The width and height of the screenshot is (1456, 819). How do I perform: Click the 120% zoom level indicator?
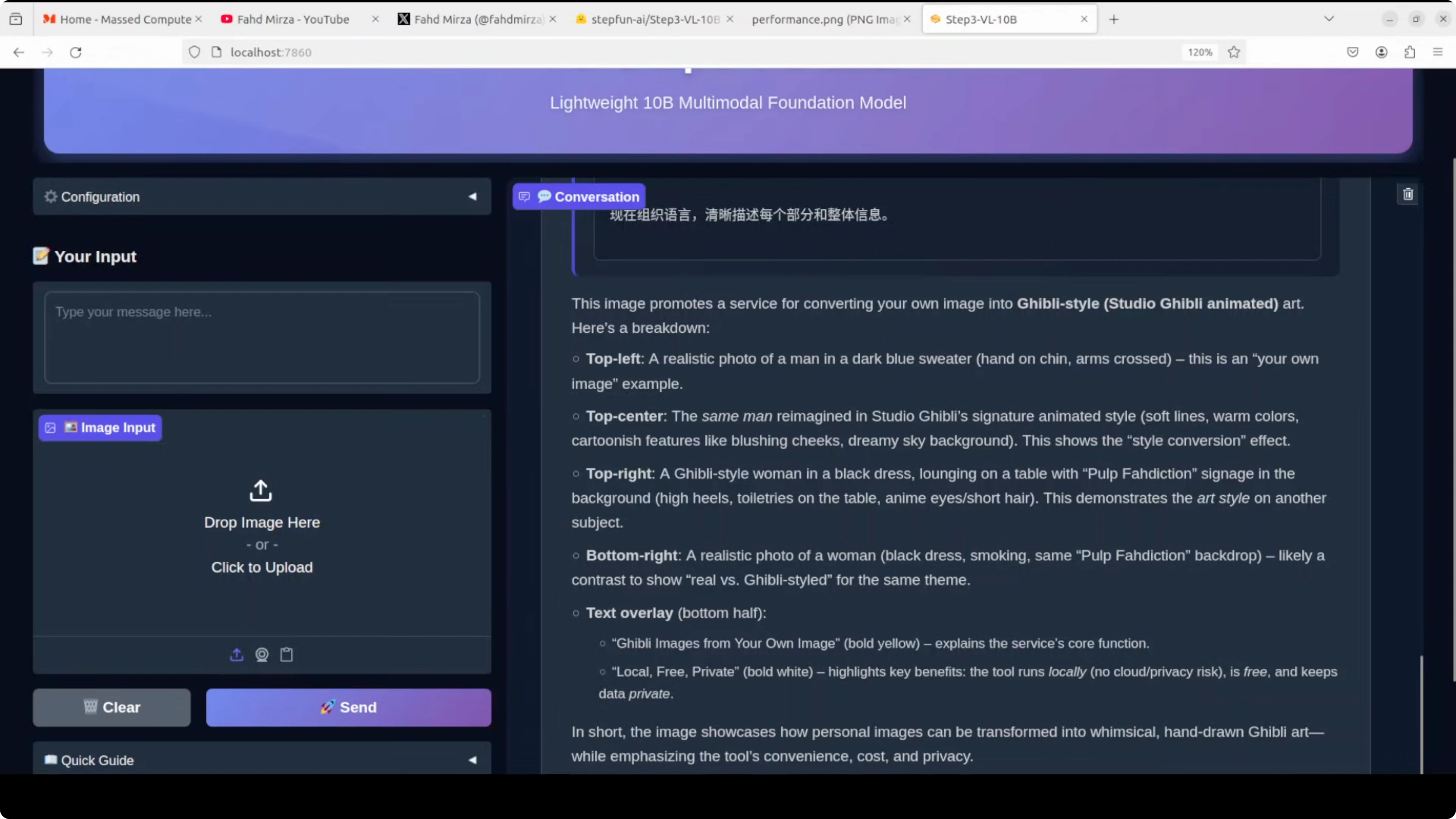coord(1200,52)
